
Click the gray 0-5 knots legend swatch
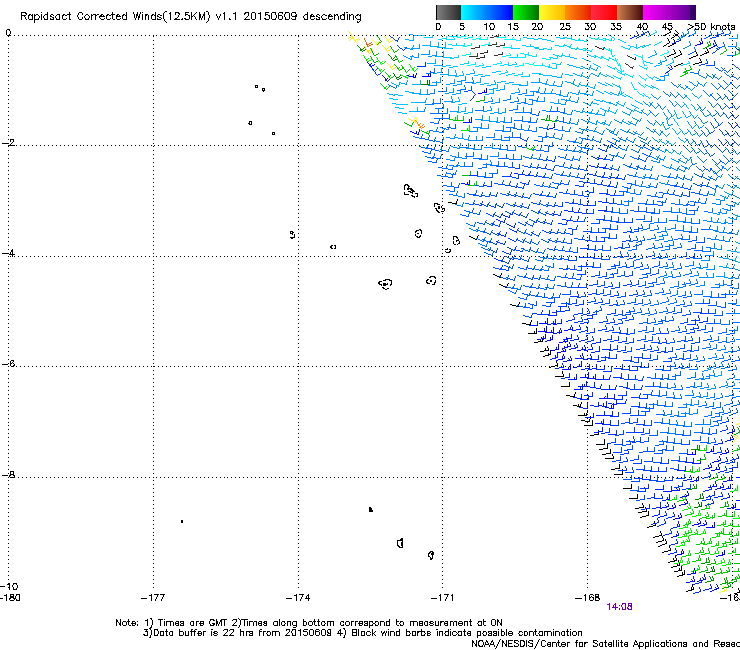448,12
